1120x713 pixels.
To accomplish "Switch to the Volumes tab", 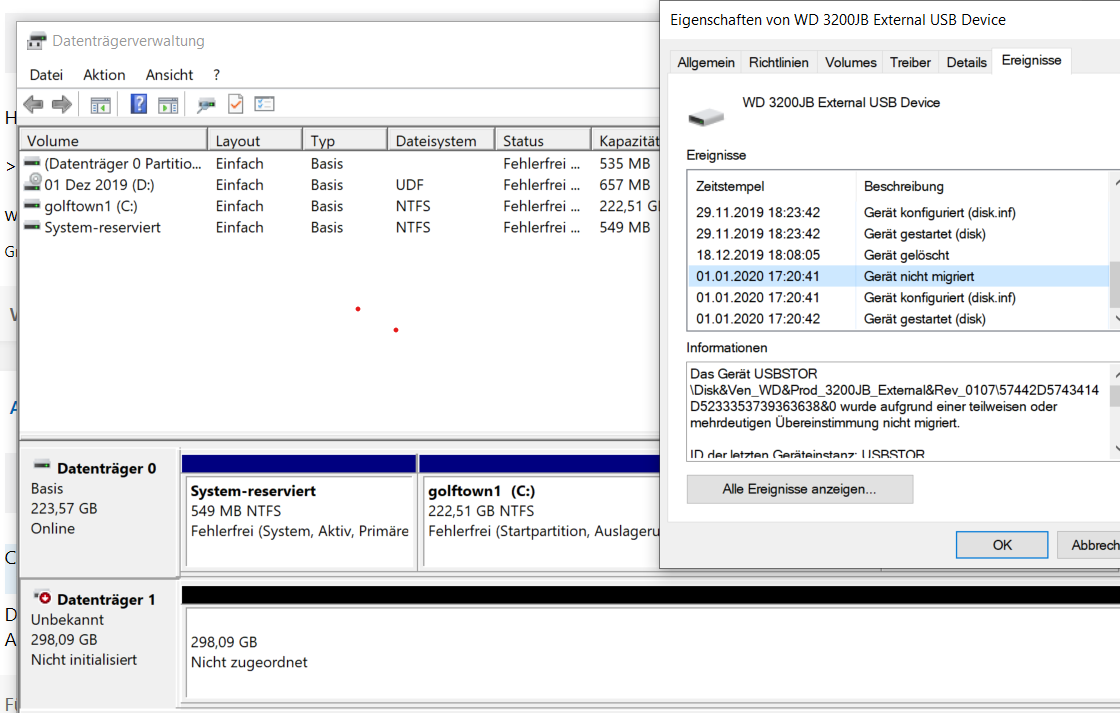I will [850, 62].
